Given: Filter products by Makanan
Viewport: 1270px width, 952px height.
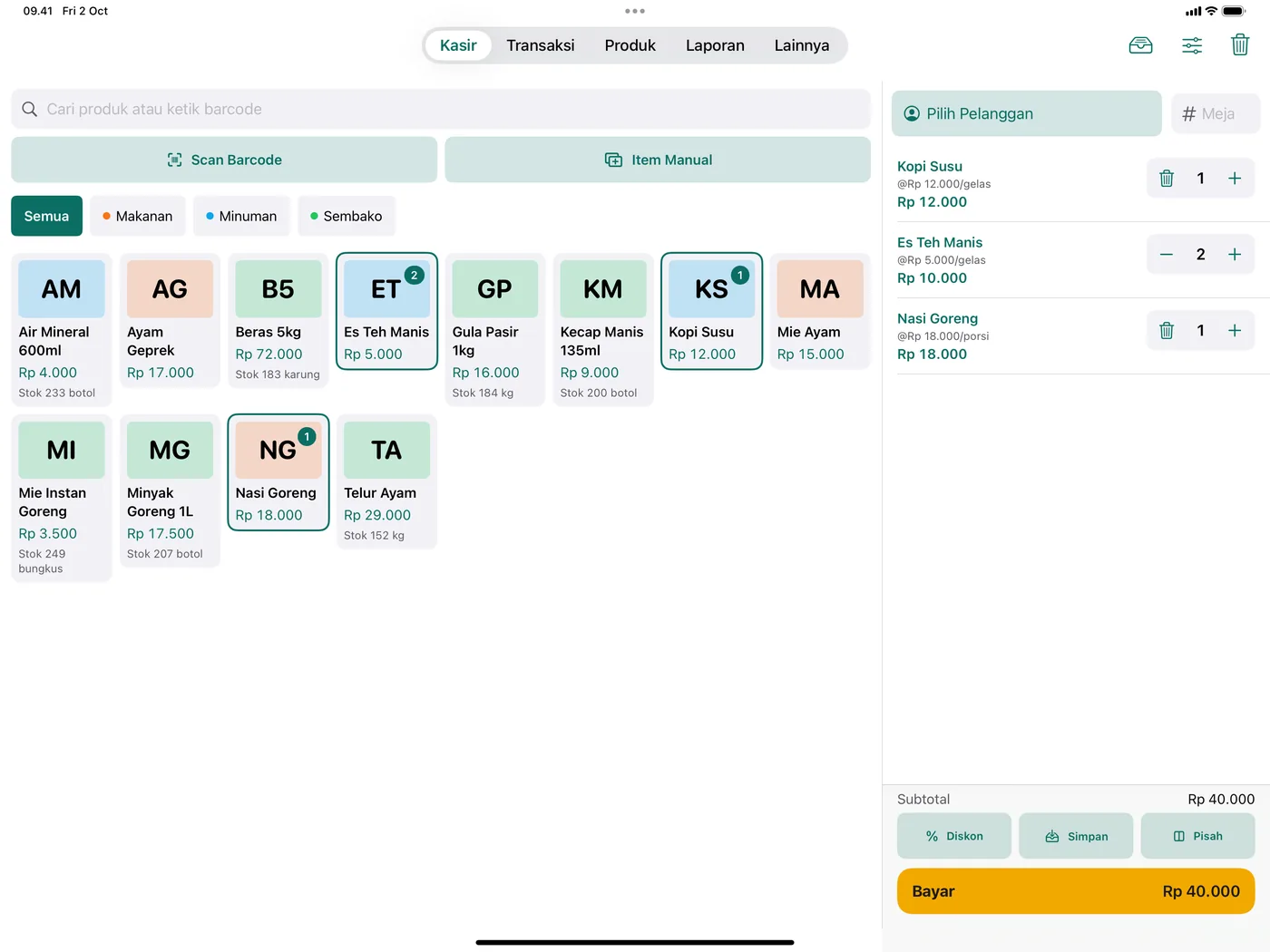Looking at the screenshot, I should tap(138, 216).
